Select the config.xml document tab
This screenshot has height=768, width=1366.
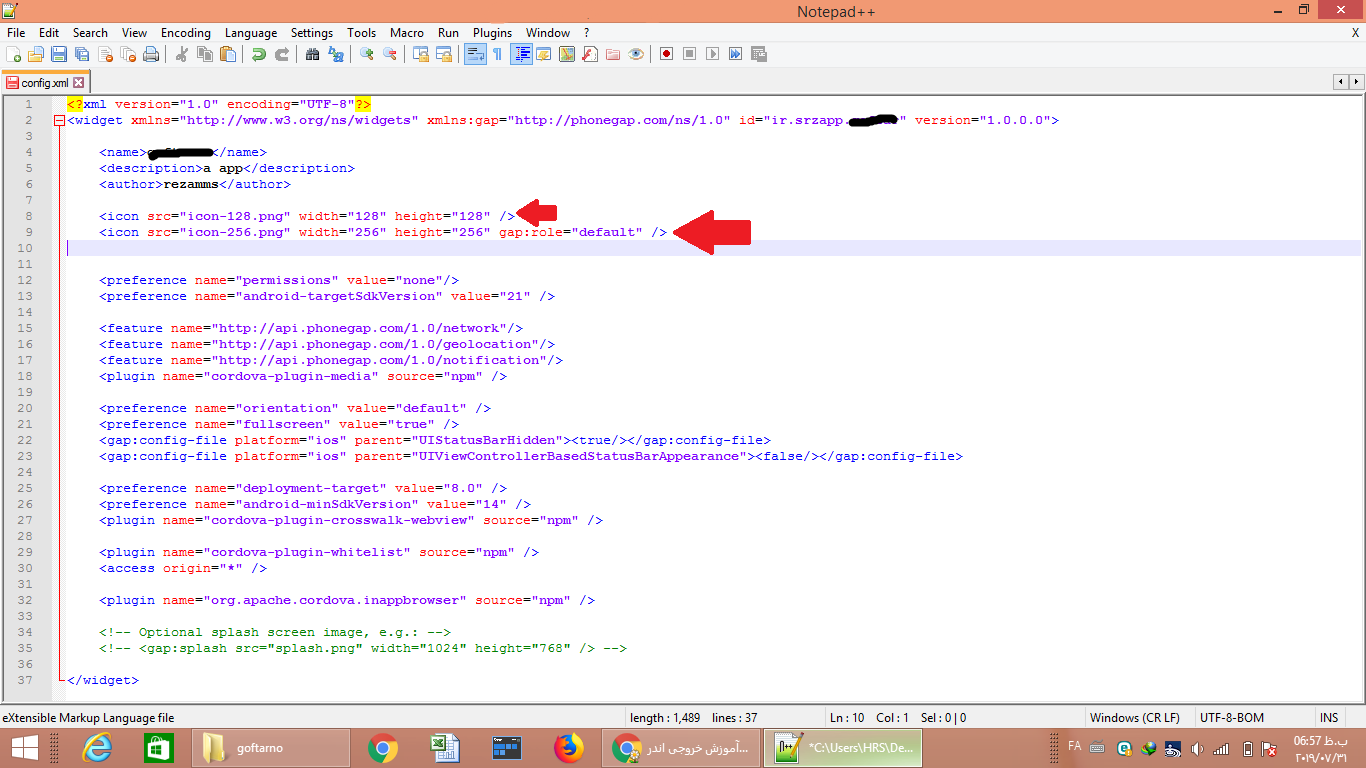pos(44,82)
